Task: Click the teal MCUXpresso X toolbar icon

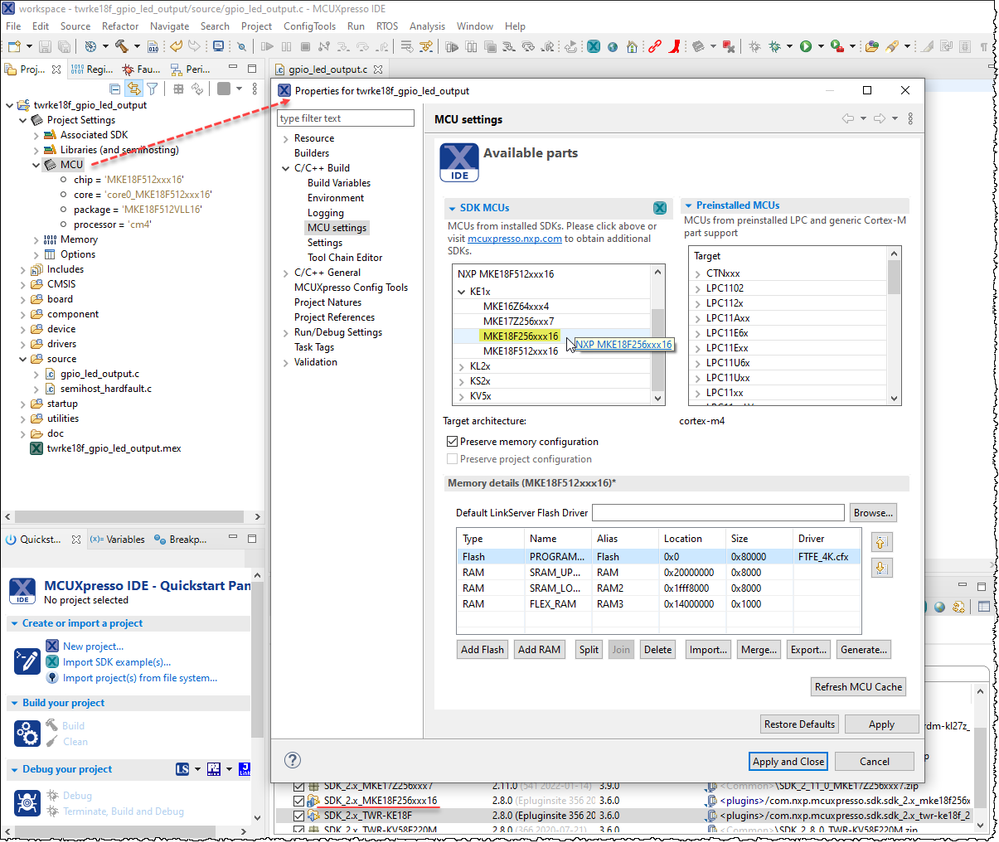Action: point(593,46)
